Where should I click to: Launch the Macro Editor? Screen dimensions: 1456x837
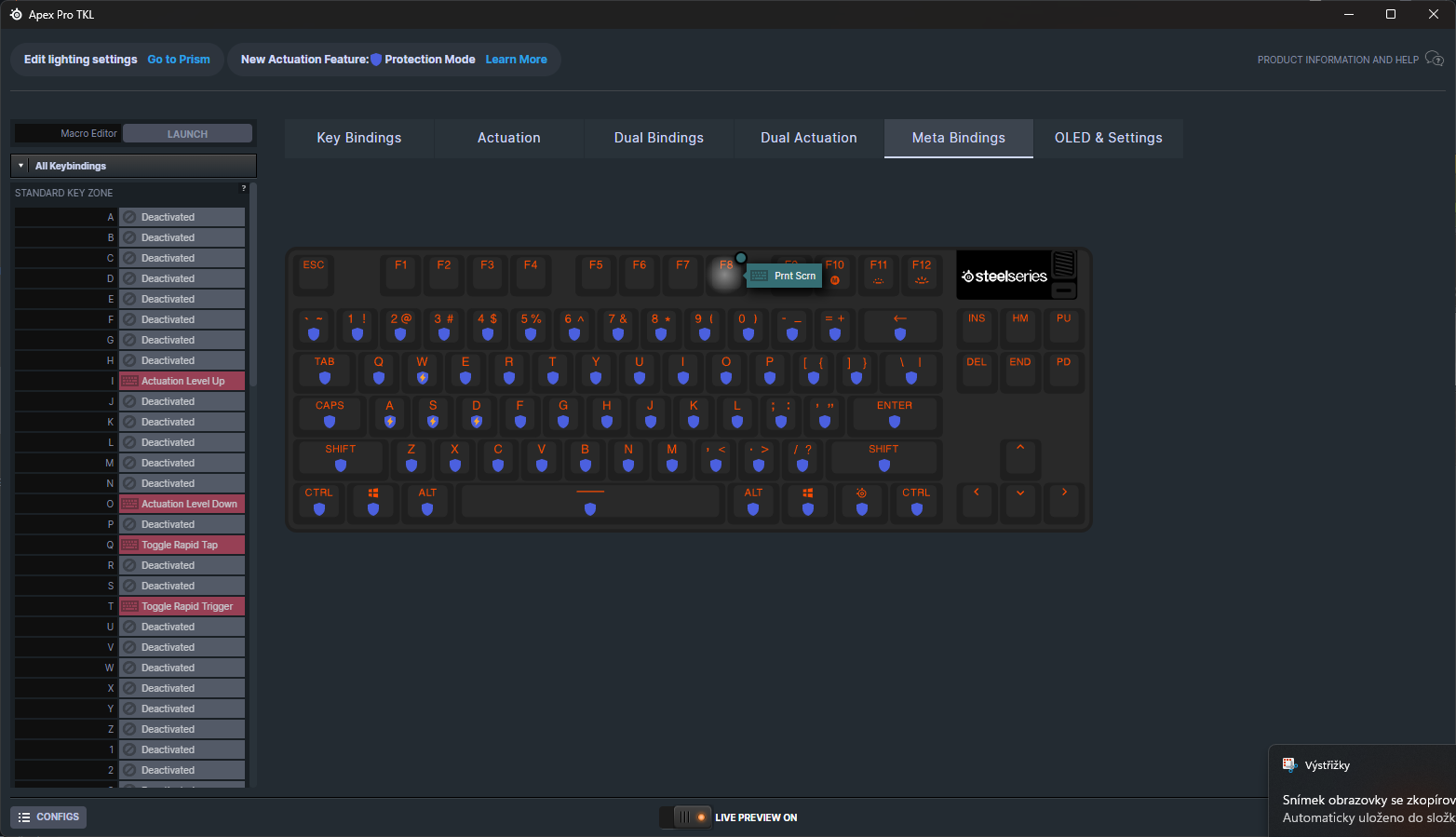(187, 132)
